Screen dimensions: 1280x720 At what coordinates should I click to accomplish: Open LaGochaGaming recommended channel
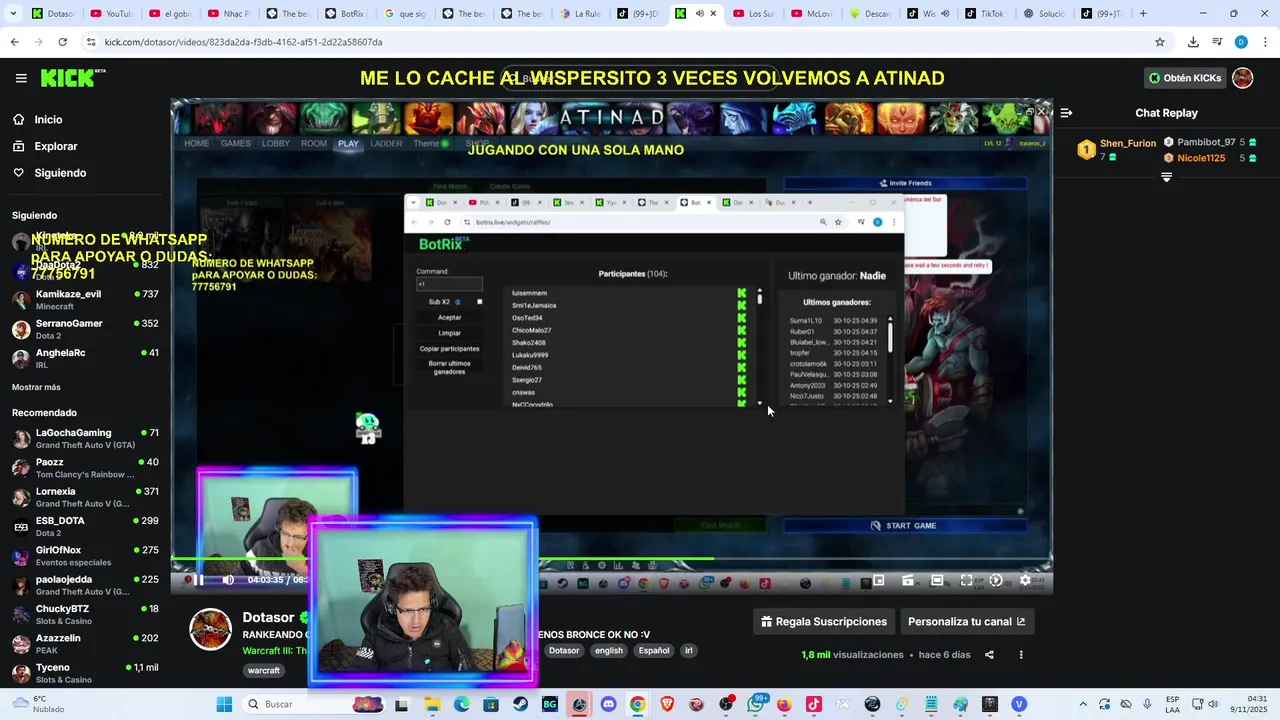click(85, 438)
